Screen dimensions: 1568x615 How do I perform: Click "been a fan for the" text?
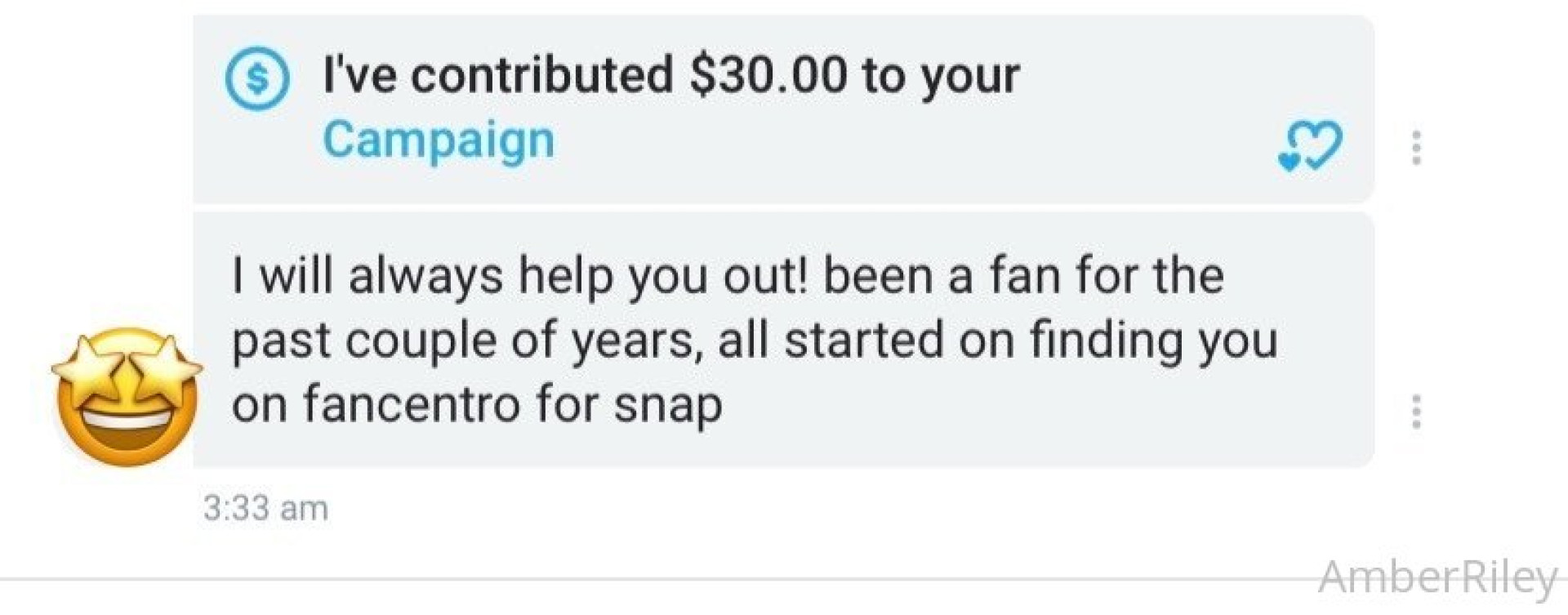1023,275
